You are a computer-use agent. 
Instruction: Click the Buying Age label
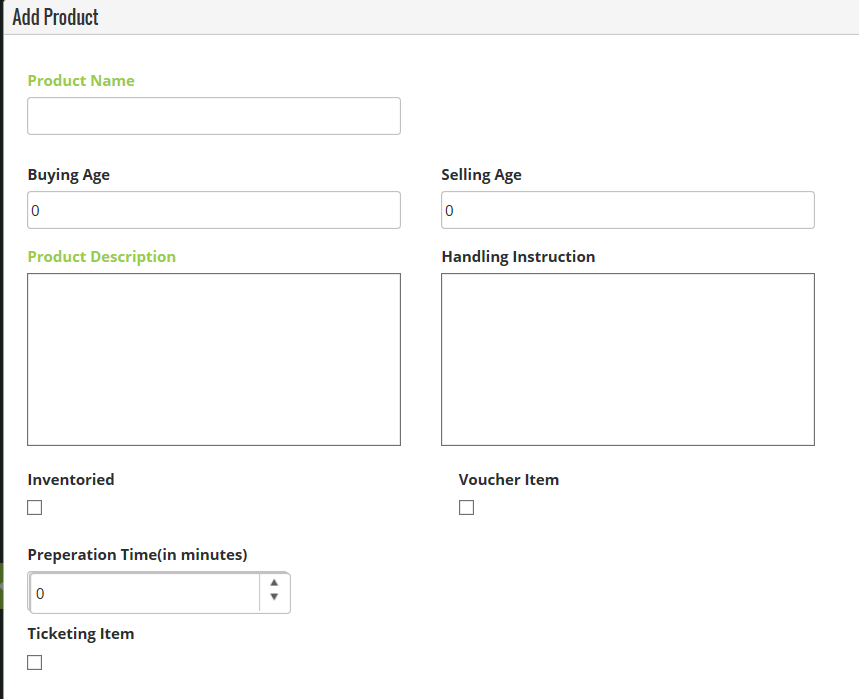tap(69, 175)
